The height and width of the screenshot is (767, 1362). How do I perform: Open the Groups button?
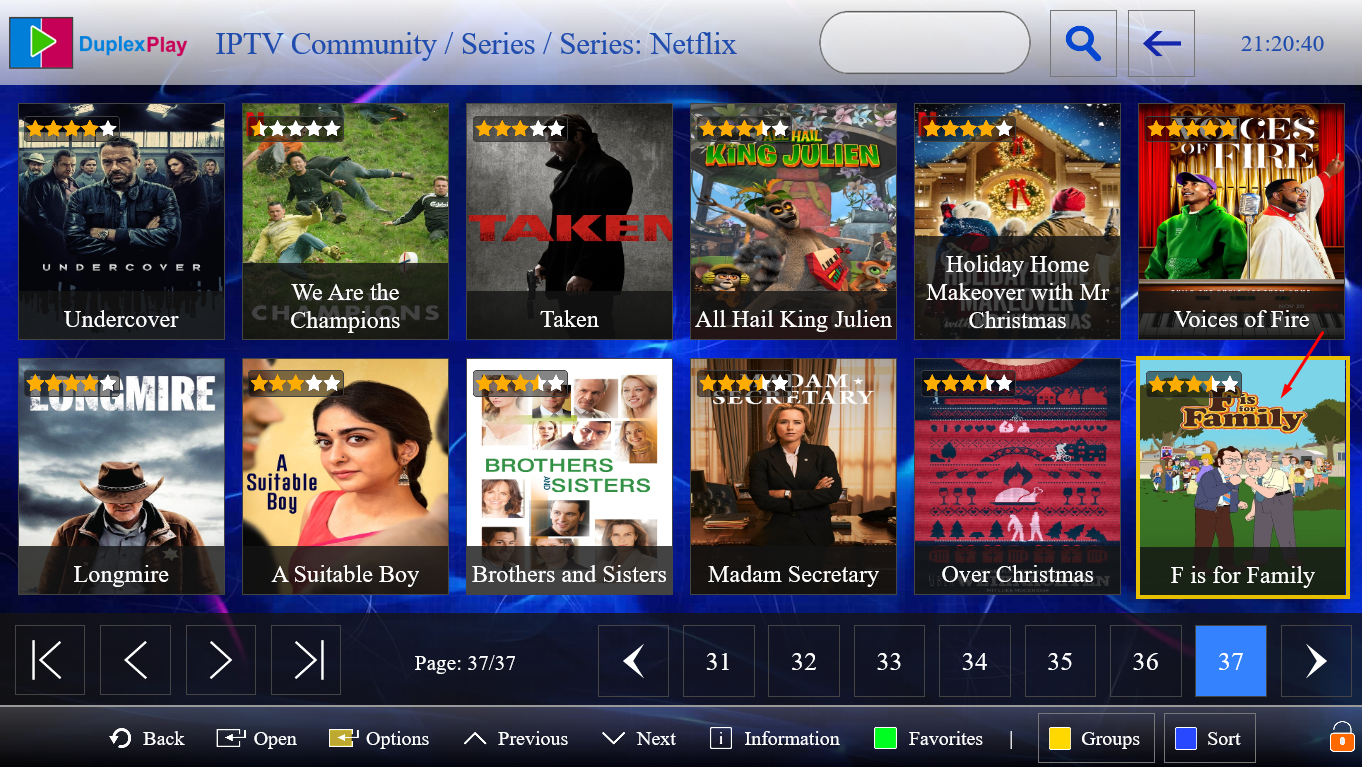(x=1096, y=739)
